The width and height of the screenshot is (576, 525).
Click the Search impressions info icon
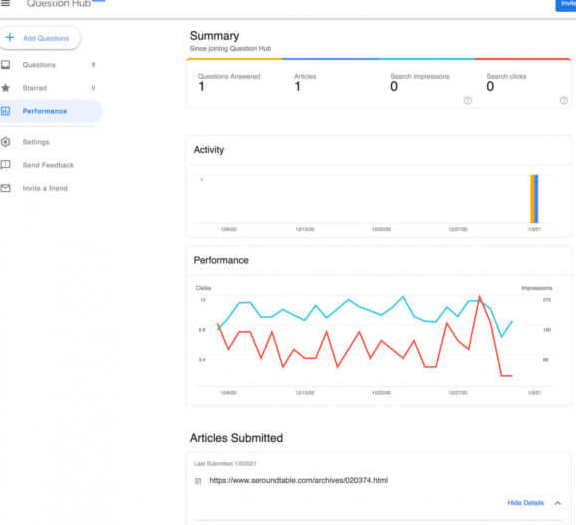[x=467, y=100]
